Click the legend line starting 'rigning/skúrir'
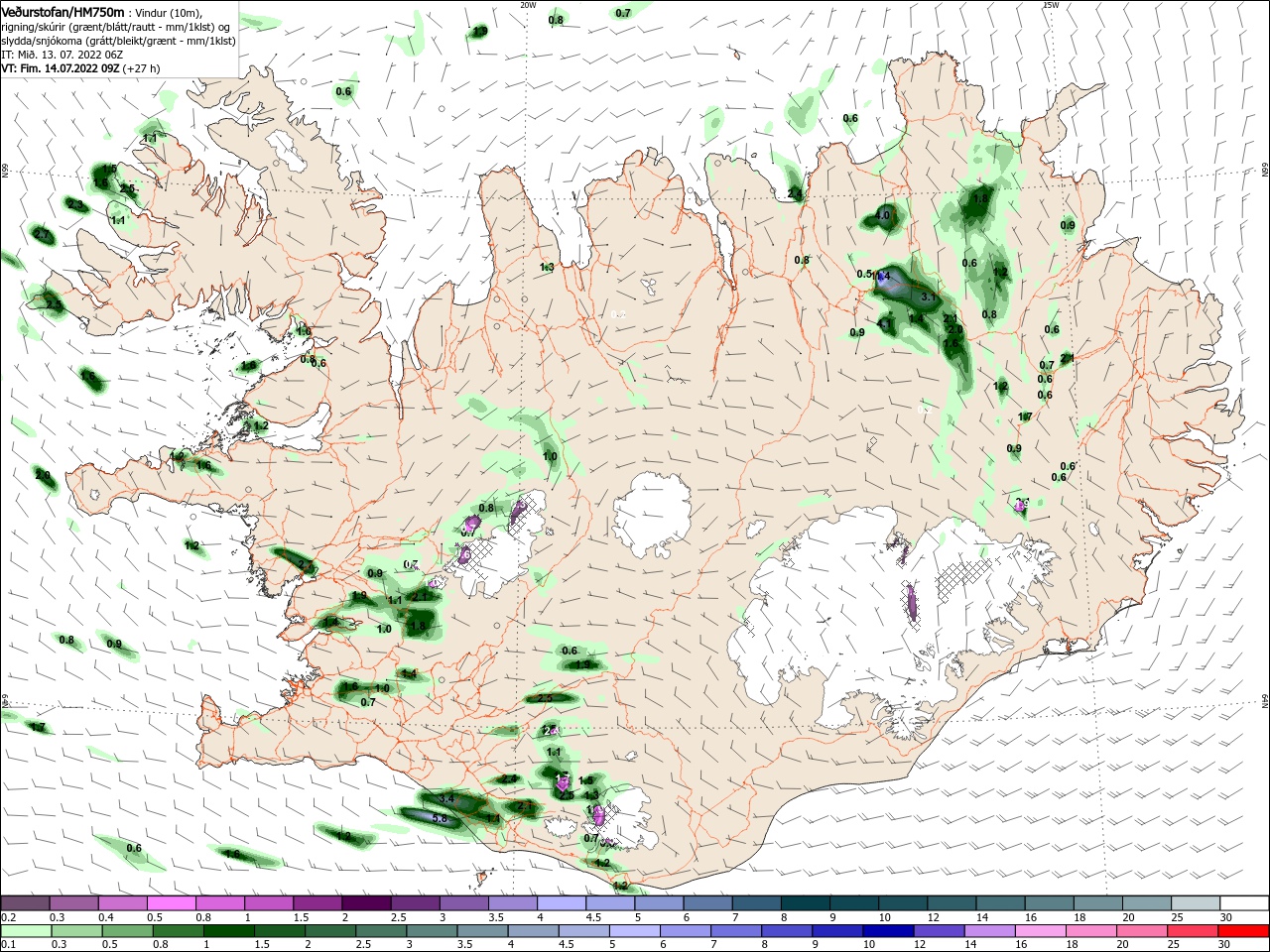Image resolution: width=1270 pixels, height=952 pixels. 117,26
